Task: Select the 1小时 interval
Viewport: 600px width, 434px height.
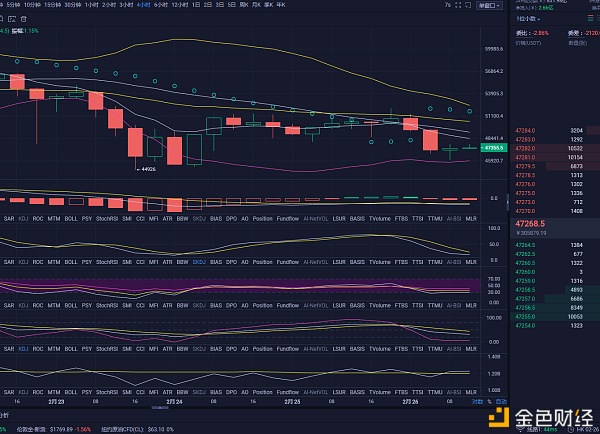Action: (91, 5)
